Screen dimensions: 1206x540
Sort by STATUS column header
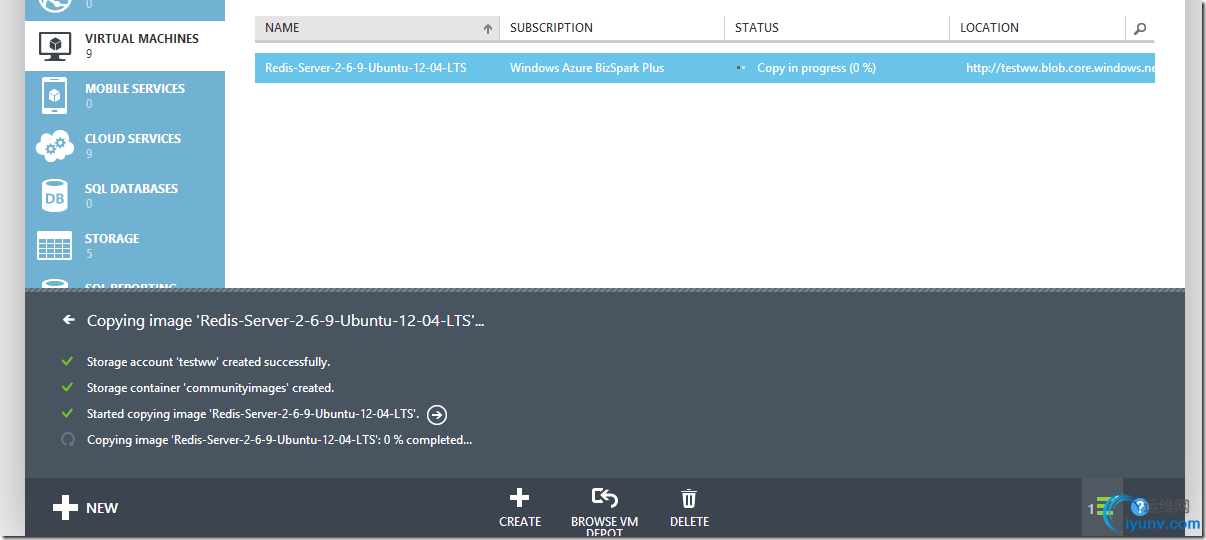coord(756,28)
